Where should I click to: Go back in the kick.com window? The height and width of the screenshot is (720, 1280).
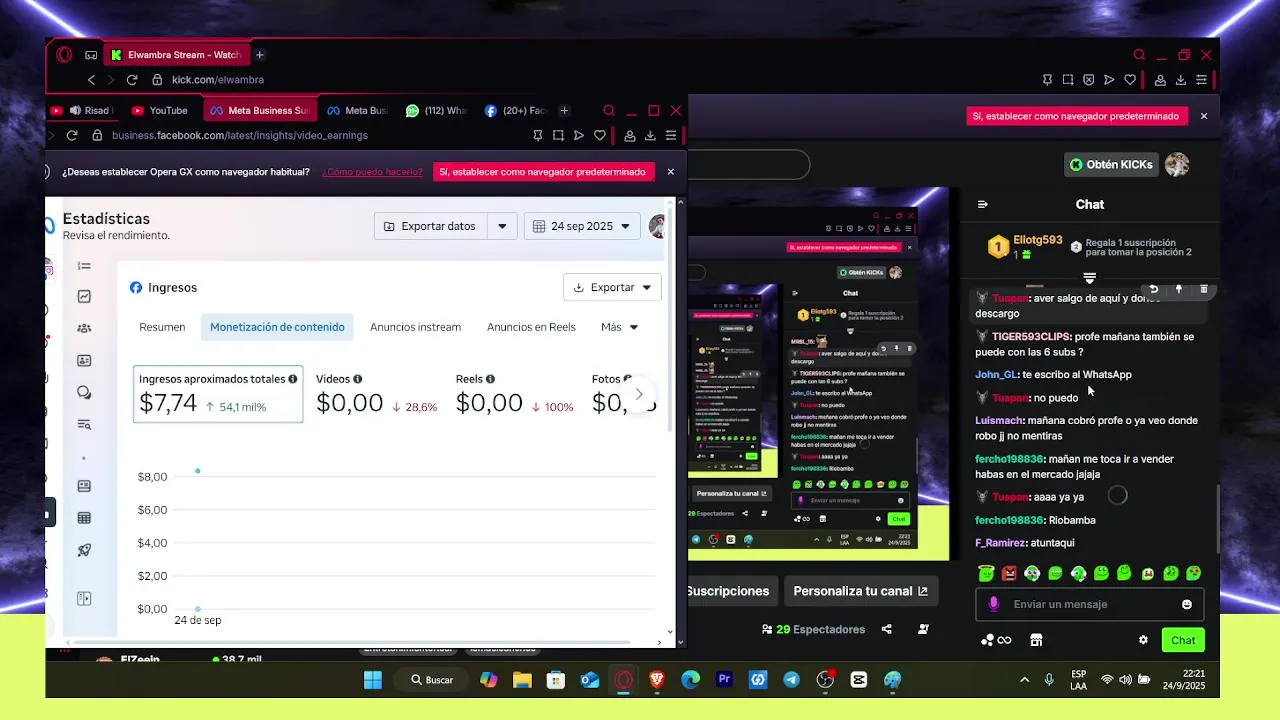(91, 79)
